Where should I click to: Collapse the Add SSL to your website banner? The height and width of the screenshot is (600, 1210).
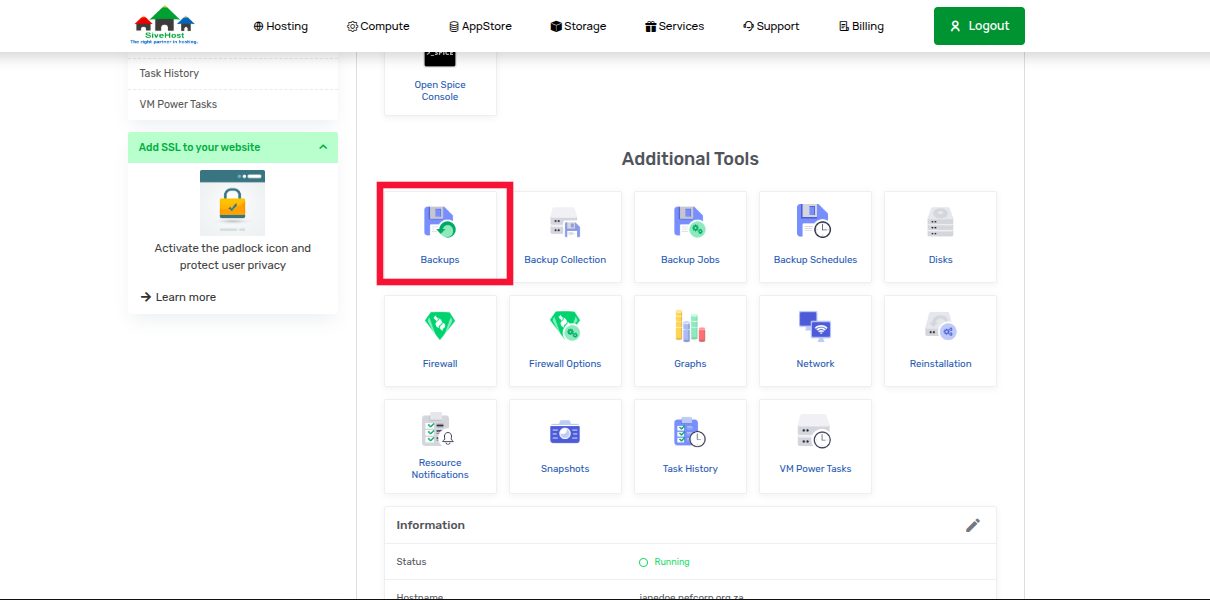coord(322,146)
